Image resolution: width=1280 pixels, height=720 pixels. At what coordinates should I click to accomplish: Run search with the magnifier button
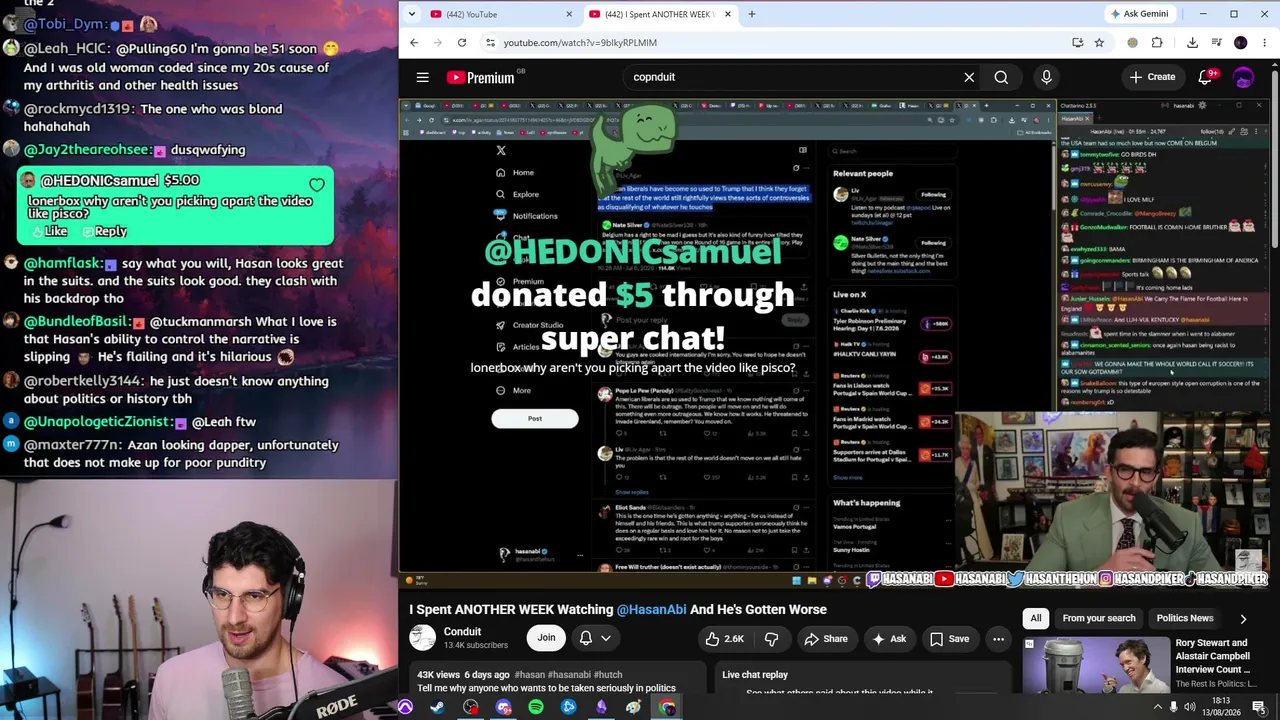[x=1001, y=77]
